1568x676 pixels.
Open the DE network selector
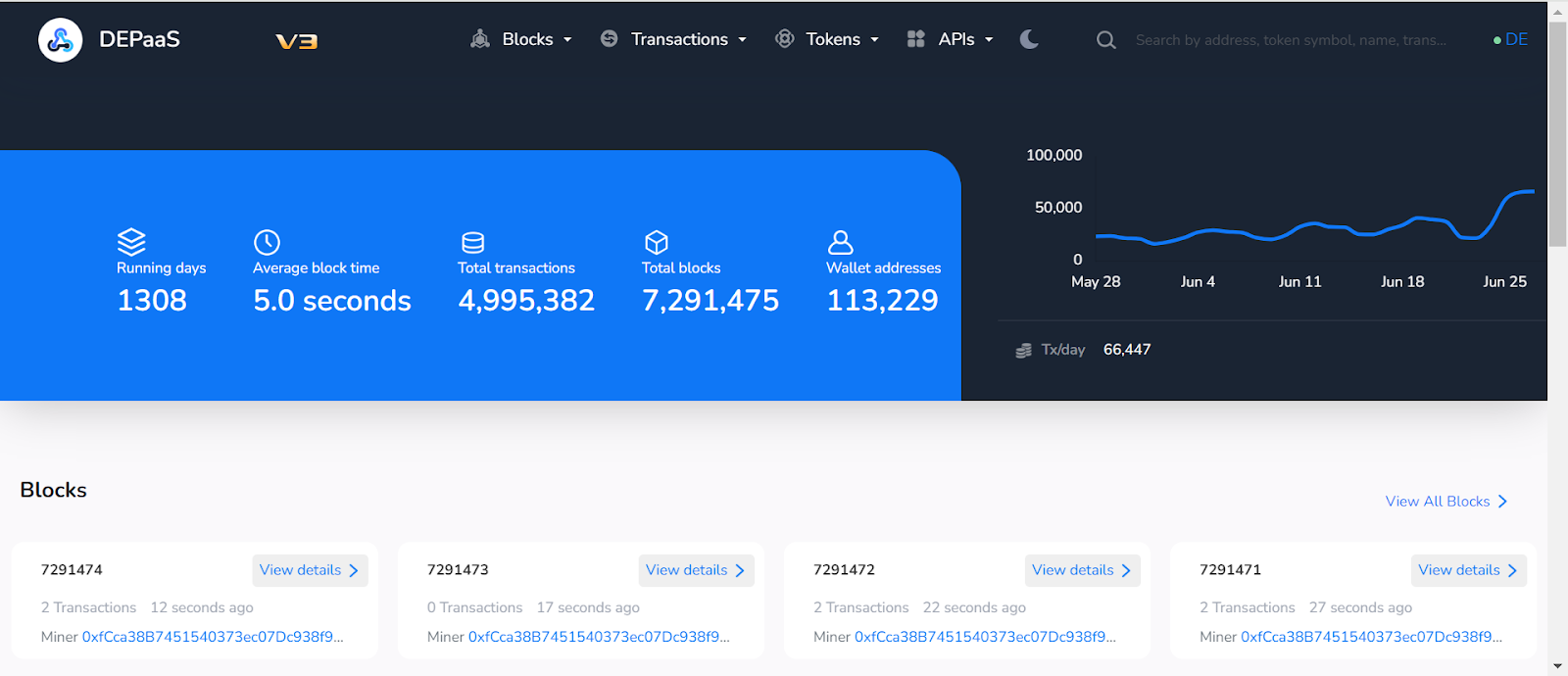tap(1510, 39)
